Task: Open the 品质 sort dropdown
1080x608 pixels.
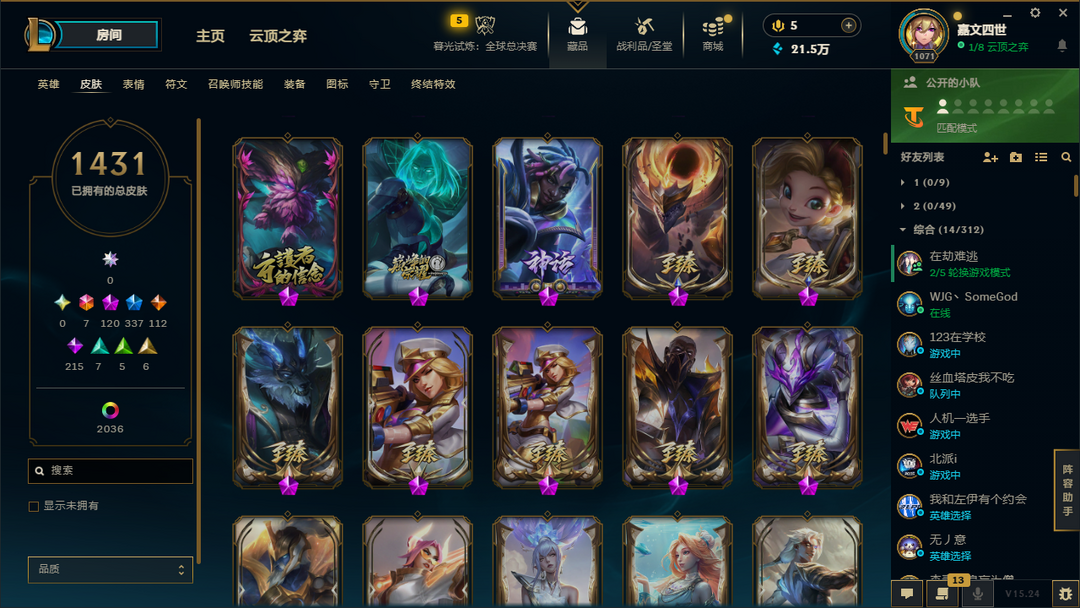Action: click(110, 569)
